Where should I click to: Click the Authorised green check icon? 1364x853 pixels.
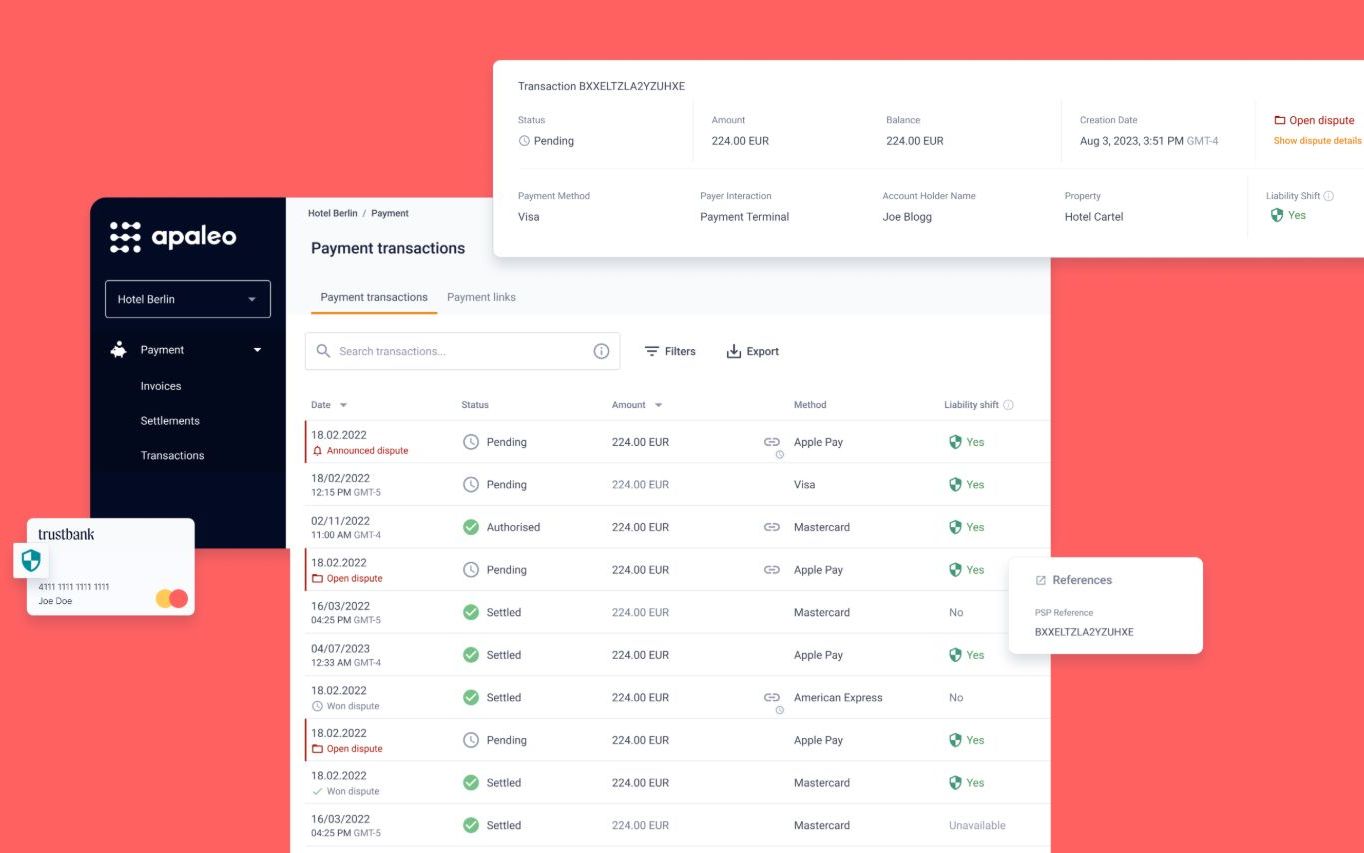[x=471, y=527]
